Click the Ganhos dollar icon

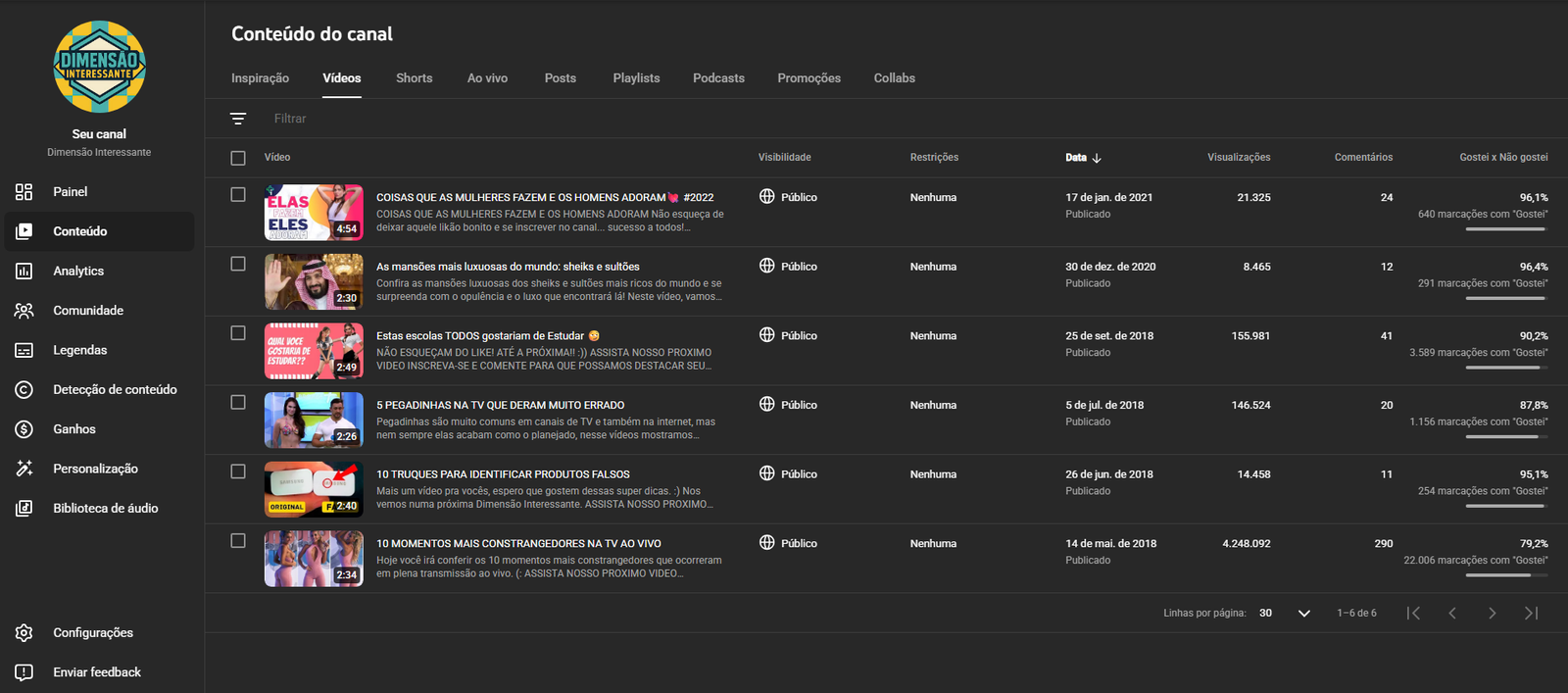coord(24,429)
